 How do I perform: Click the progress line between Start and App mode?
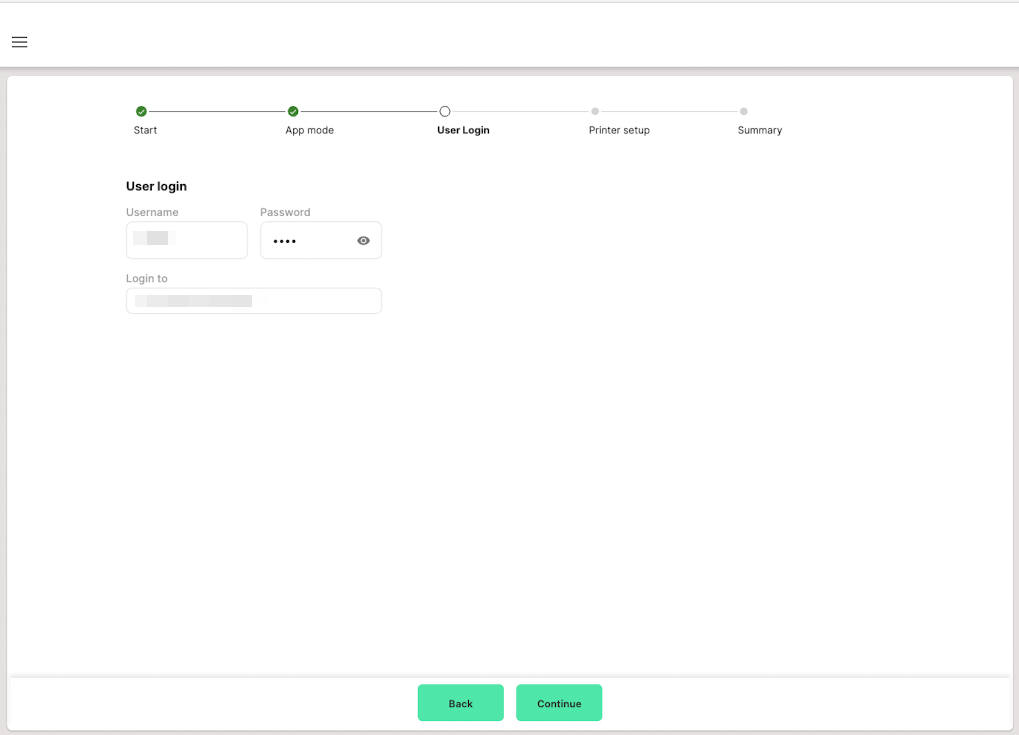(x=217, y=111)
